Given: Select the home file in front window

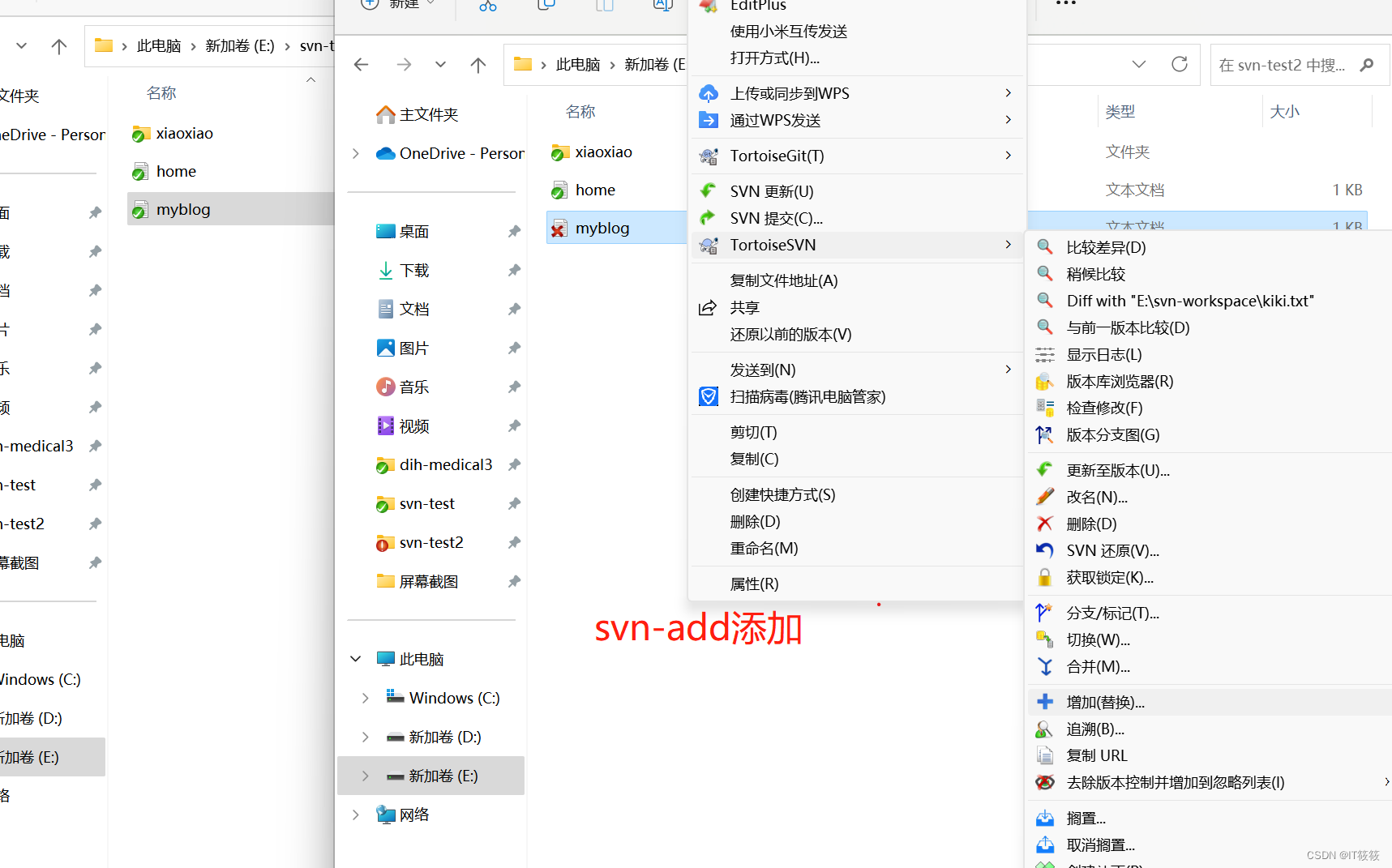Looking at the screenshot, I should point(595,190).
